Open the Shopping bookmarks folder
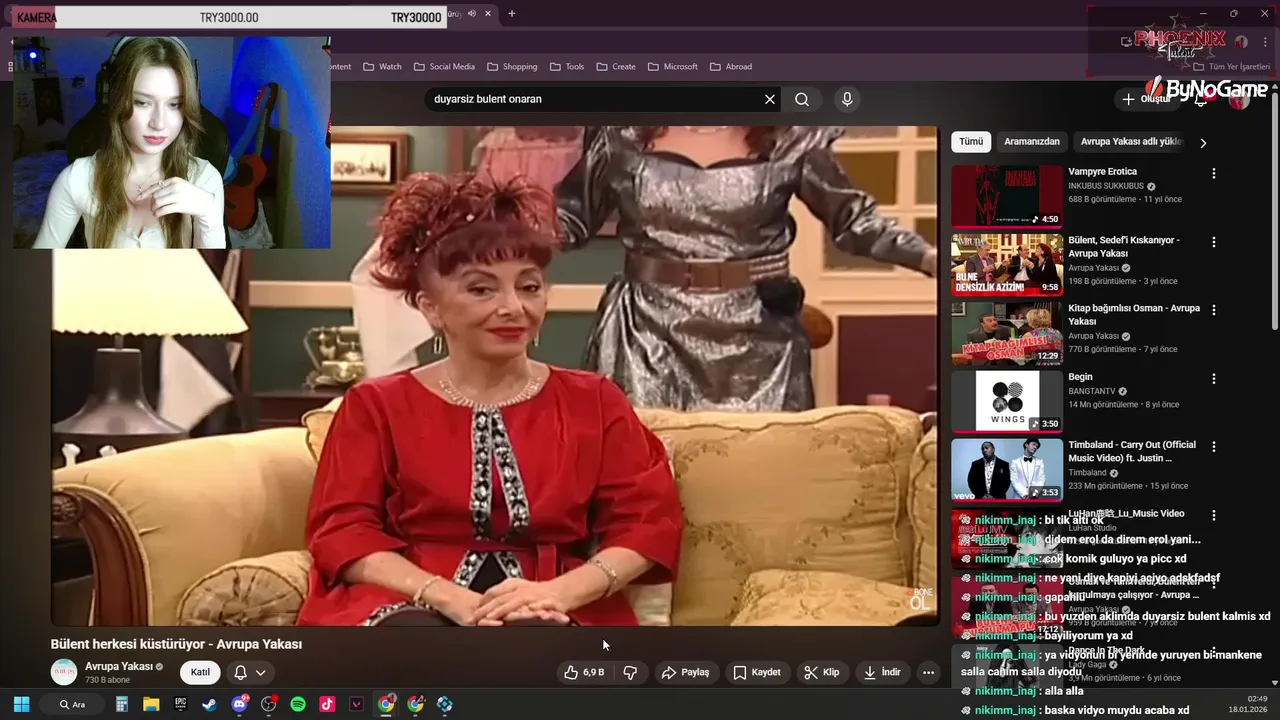 click(511, 67)
